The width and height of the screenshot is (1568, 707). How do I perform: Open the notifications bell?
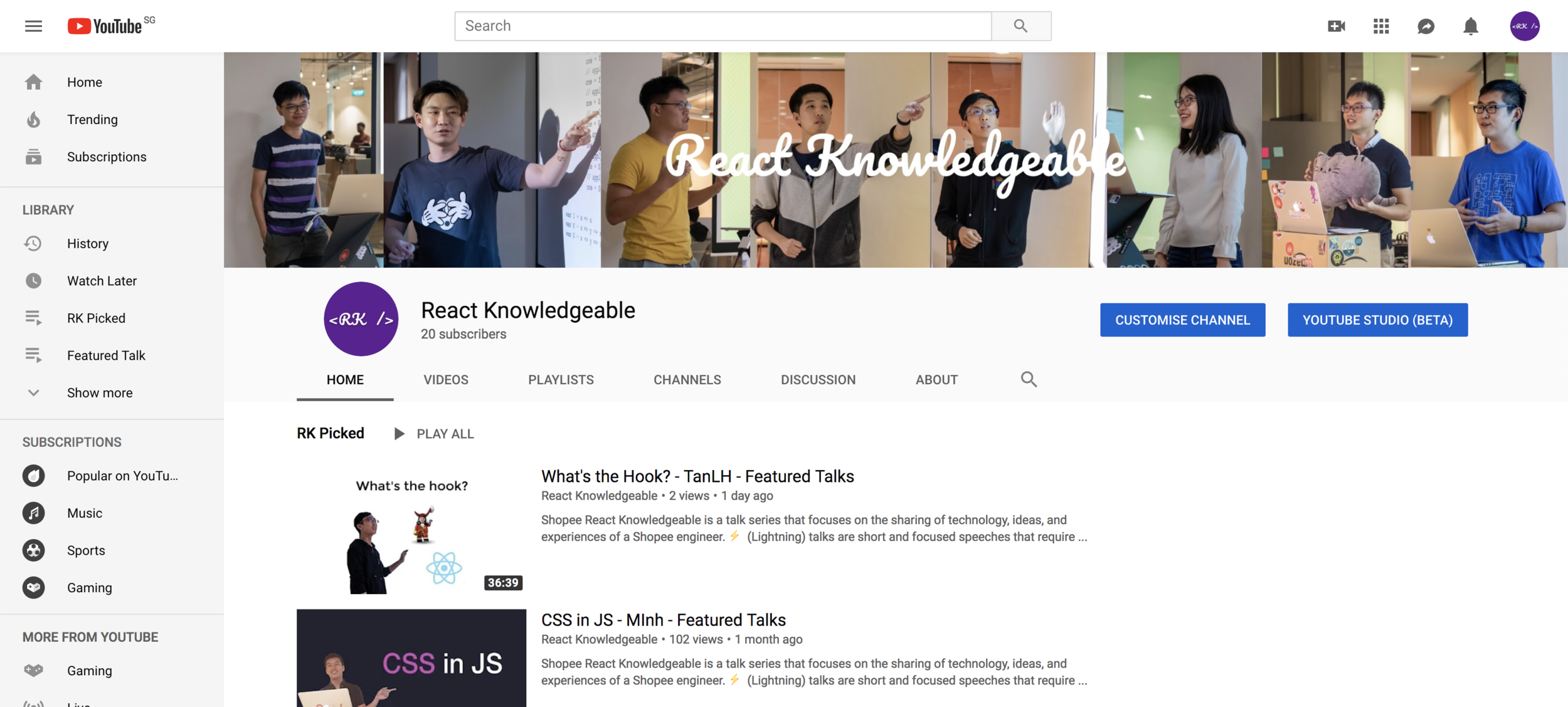click(x=1471, y=26)
